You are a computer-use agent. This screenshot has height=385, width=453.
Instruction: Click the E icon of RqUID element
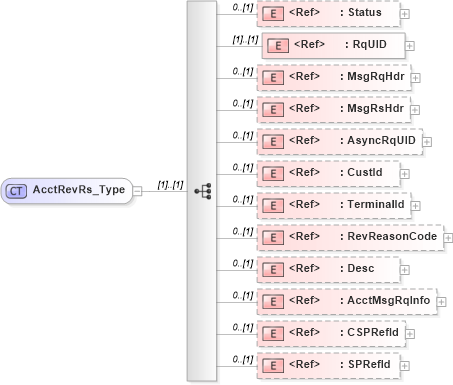click(278, 46)
